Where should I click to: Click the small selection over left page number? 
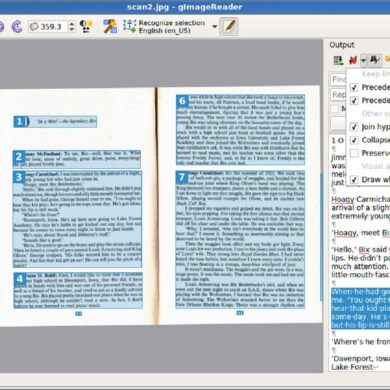pos(78,314)
